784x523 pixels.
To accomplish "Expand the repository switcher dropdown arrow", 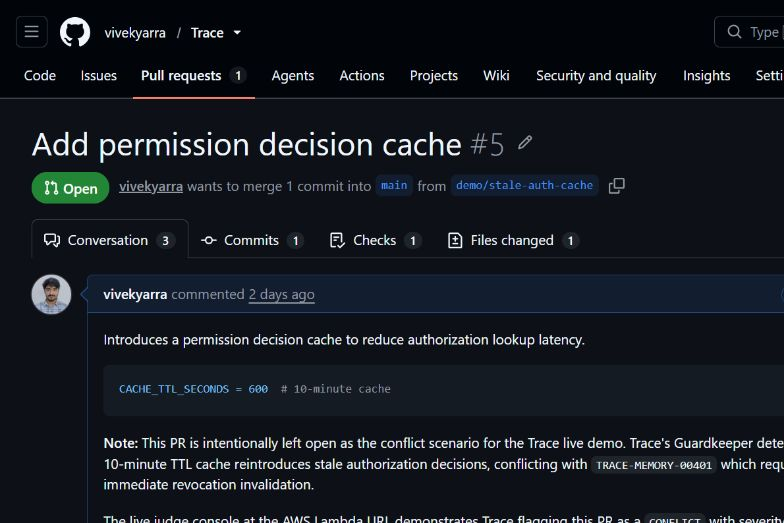I will pos(237,33).
